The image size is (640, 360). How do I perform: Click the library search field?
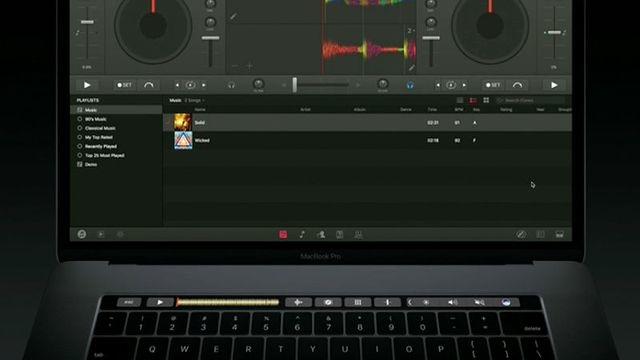pos(530,100)
